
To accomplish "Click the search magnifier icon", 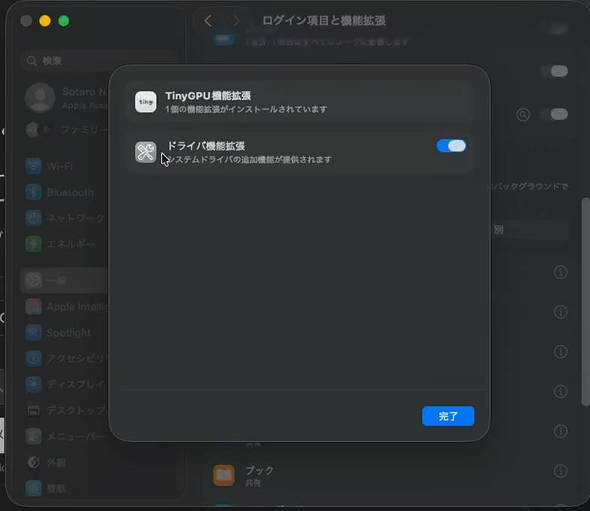I will tap(32, 61).
